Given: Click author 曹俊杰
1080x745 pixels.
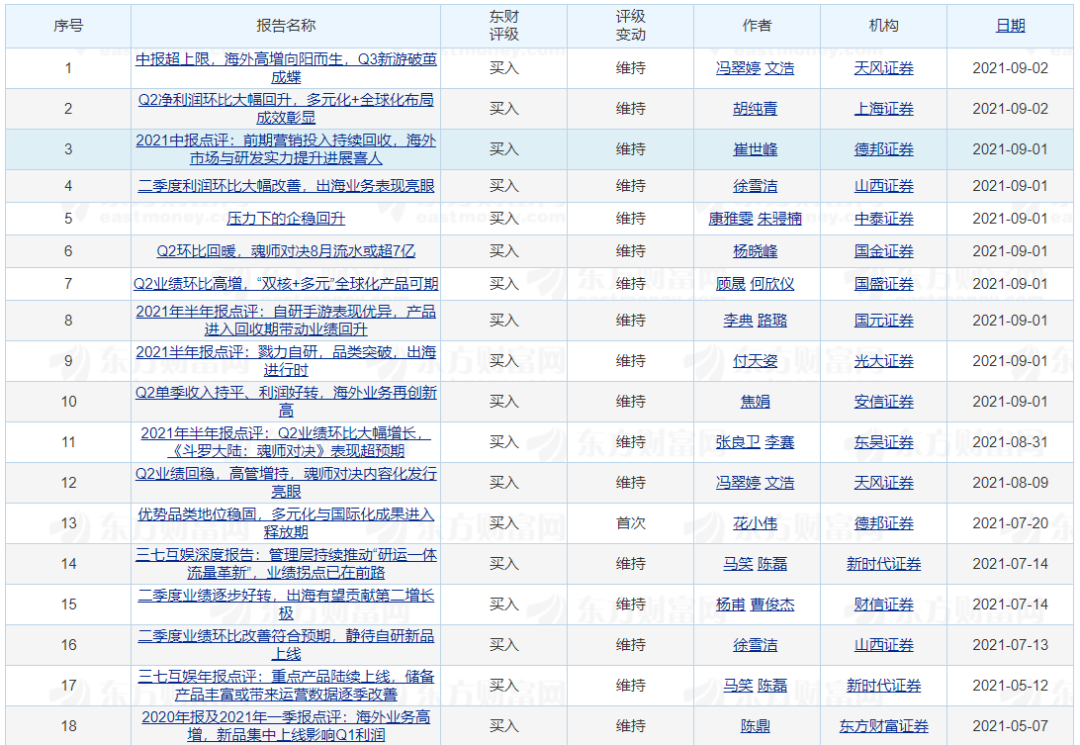Looking at the screenshot, I should [772, 605].
